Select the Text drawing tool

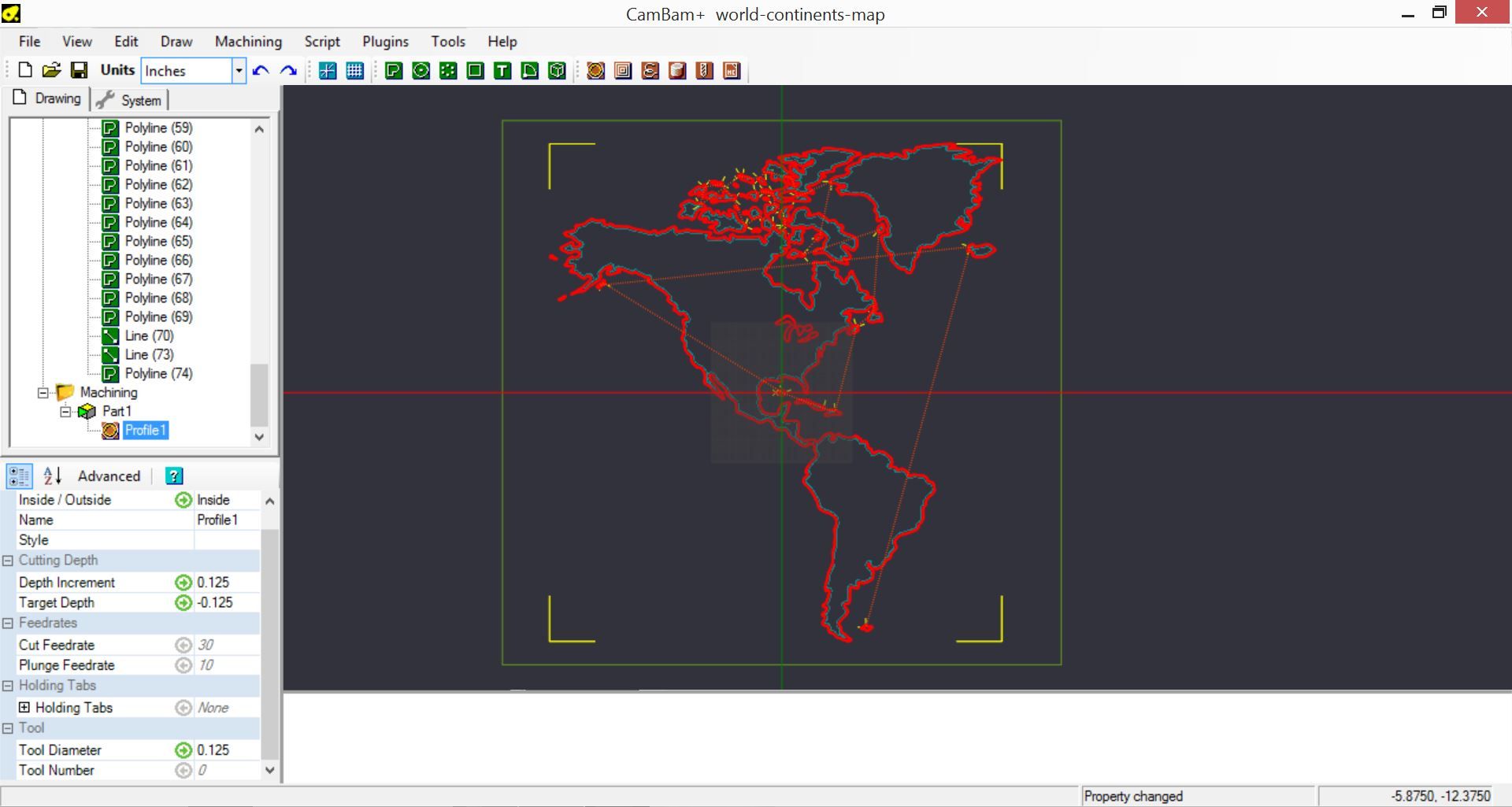[x=502, y=71]
